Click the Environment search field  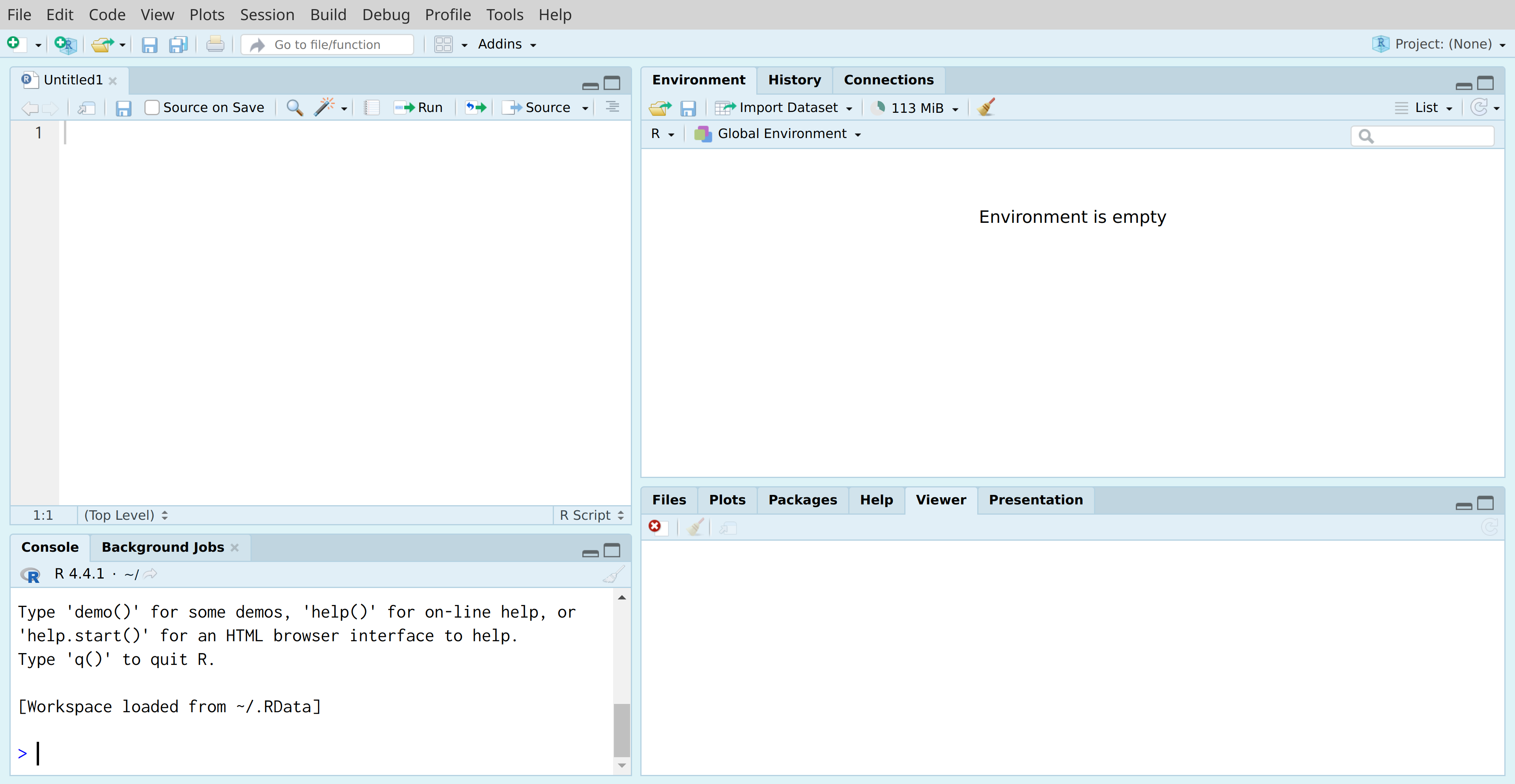[1423, 136]
